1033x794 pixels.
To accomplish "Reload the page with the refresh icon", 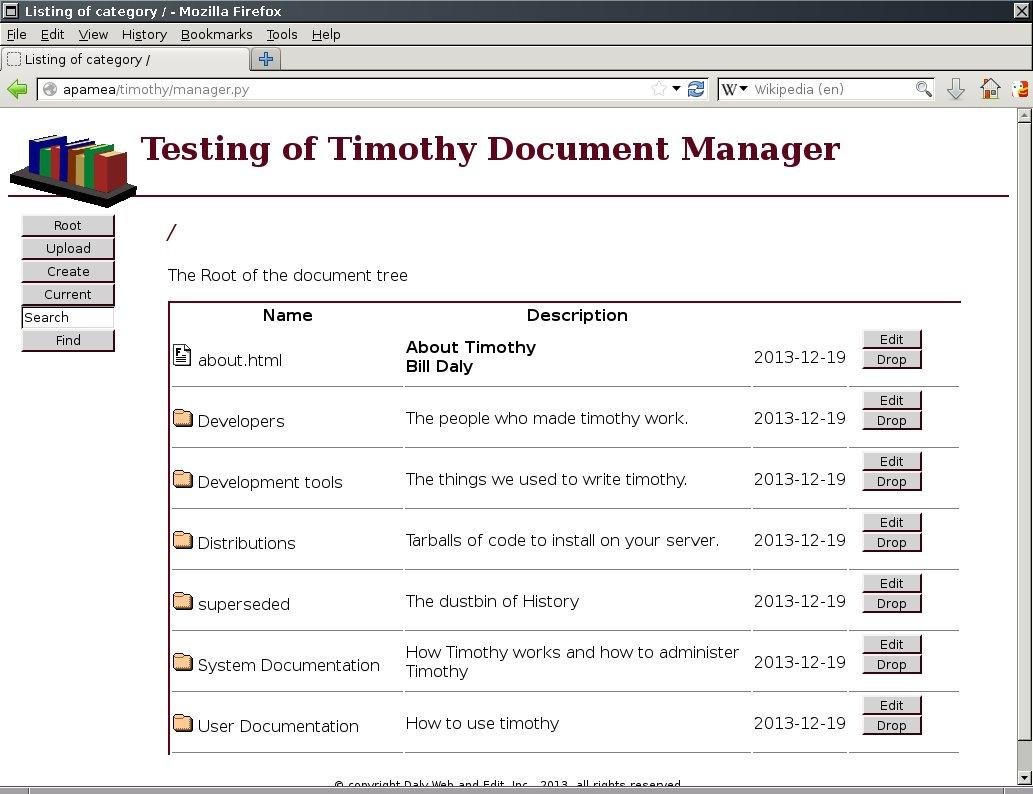I will 696,89.
